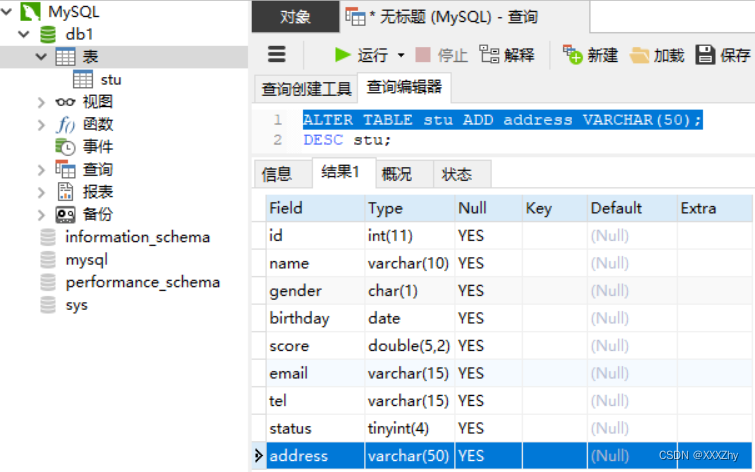Screen dimensions: 755x472
Task: Select the 无标题 (MySQL) - 查询 tab
Action: click(x=464, y=17)
